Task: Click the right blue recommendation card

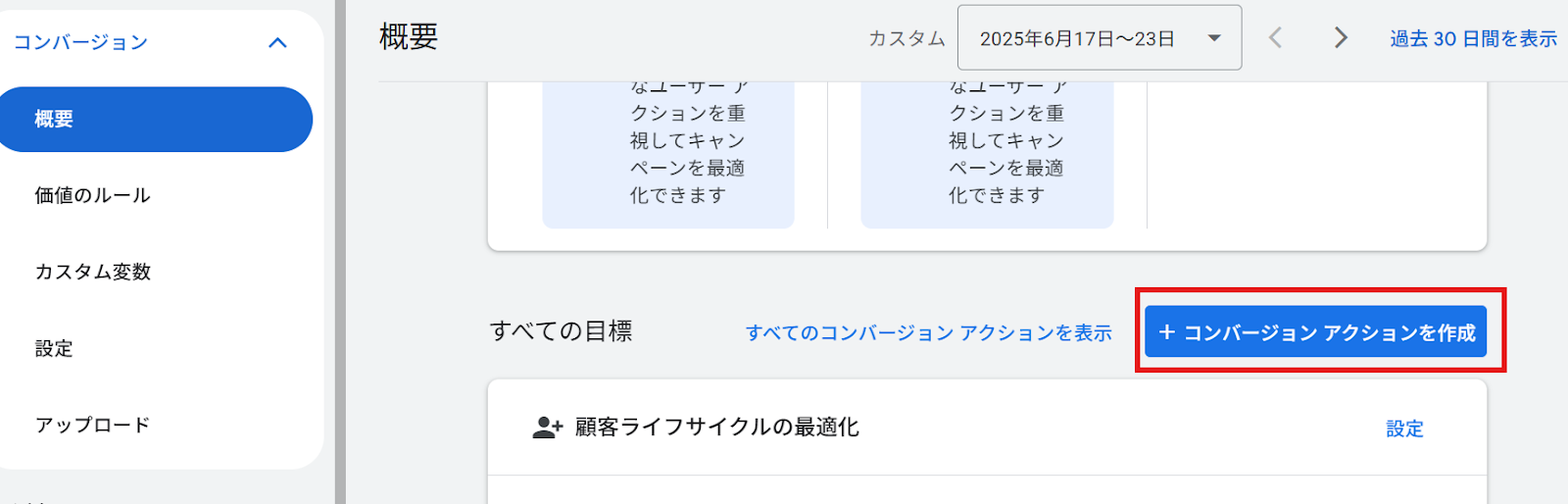Action: [x=987, y=155]
